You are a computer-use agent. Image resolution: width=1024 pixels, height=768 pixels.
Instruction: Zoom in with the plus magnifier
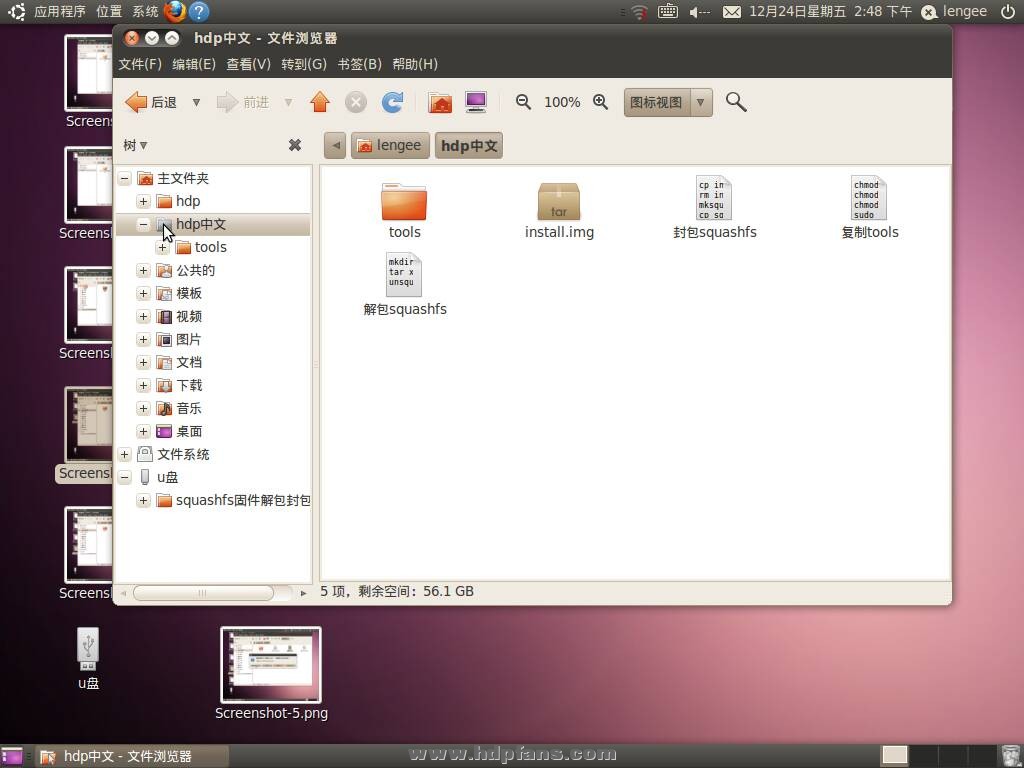pyautogui.click(x=601, y=102)
